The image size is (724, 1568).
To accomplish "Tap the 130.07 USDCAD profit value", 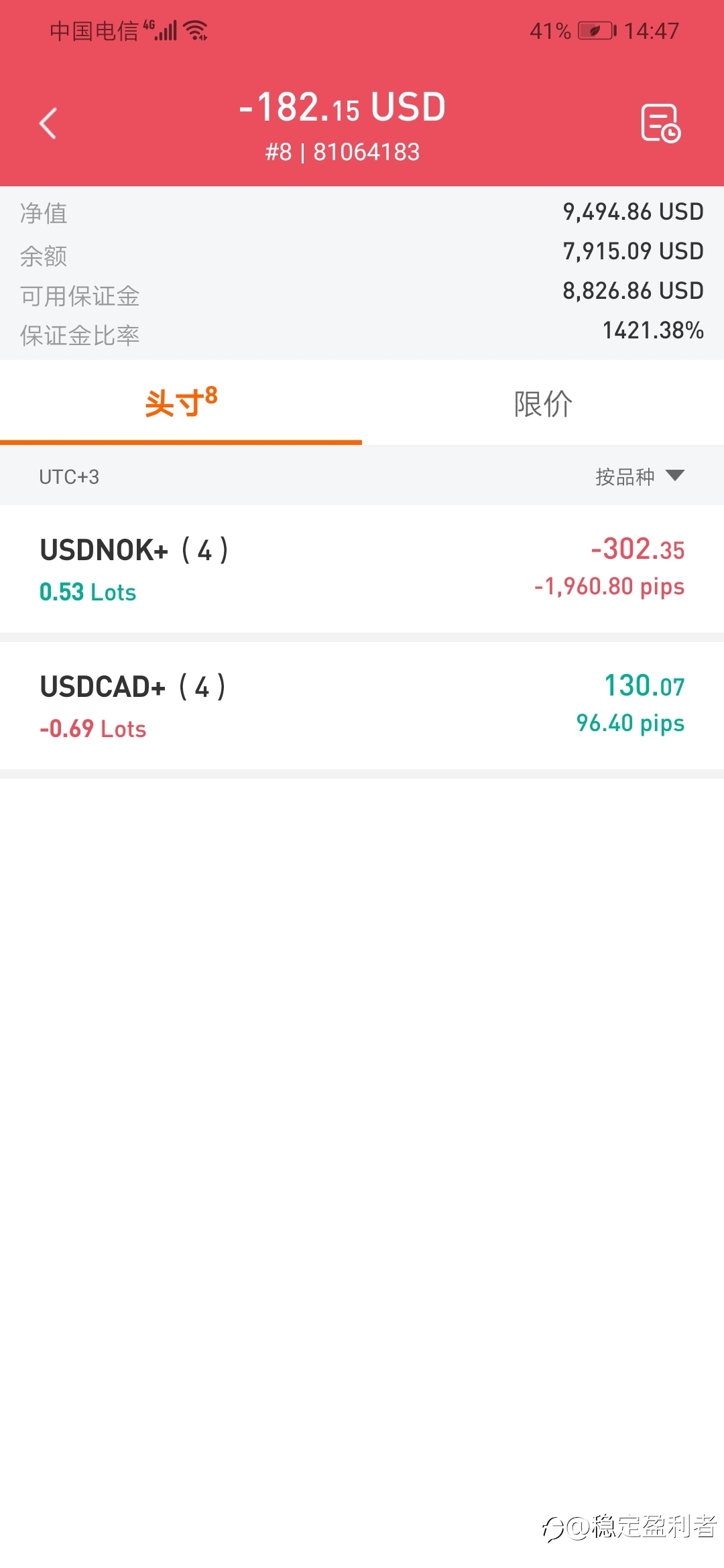I will tap(644, 685).
